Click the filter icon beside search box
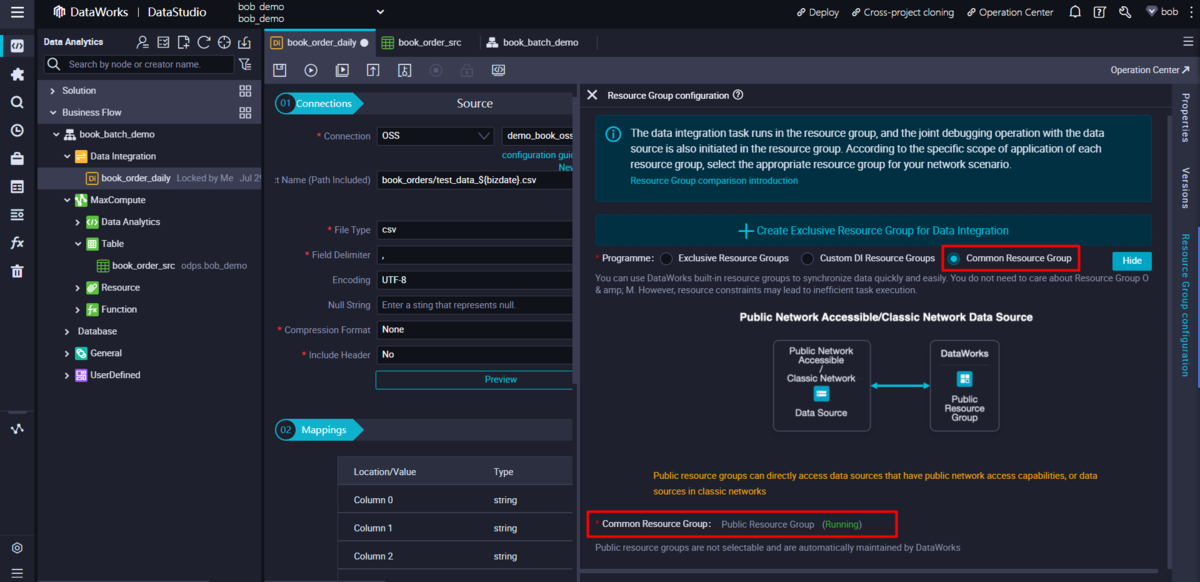The width and height of the screenshot is (1200, 582). pos(245,64)
